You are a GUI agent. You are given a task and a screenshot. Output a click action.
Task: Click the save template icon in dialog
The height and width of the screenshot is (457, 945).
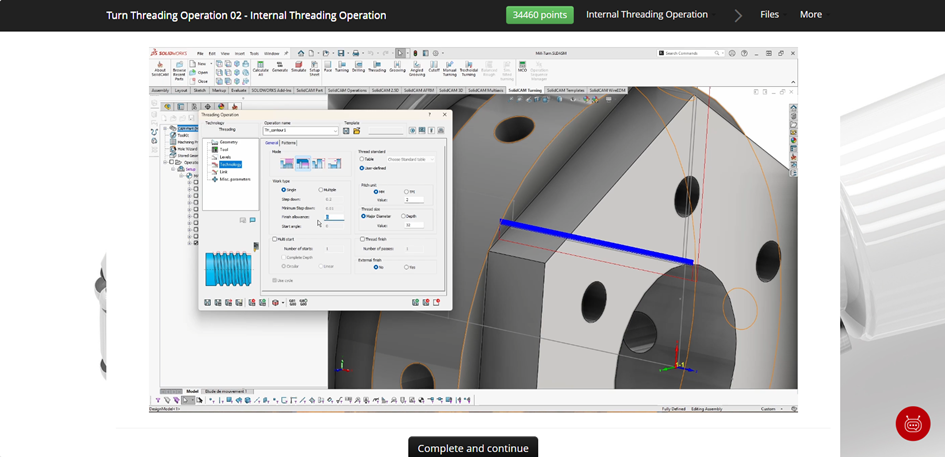(346, 130)
